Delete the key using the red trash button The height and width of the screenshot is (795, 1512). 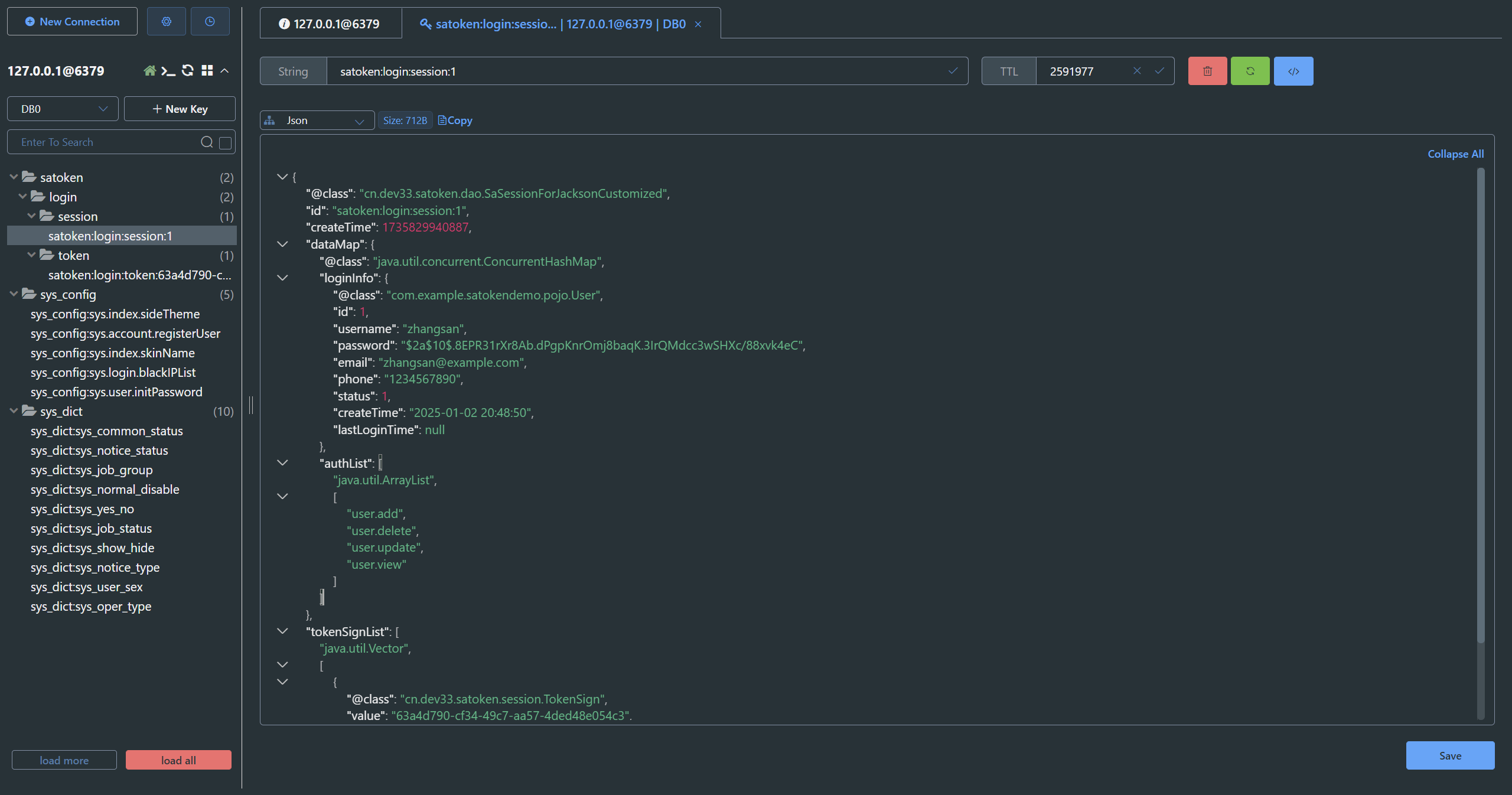point(1207,71)
